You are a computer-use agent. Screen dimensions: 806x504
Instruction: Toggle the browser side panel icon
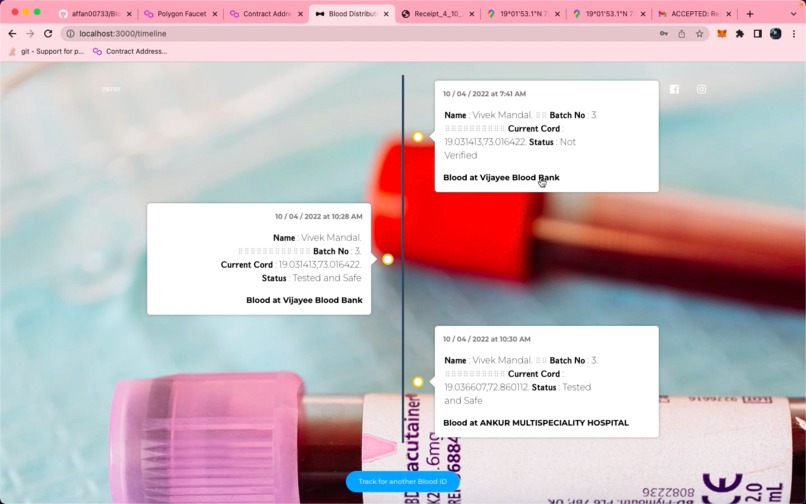[758, 33]
